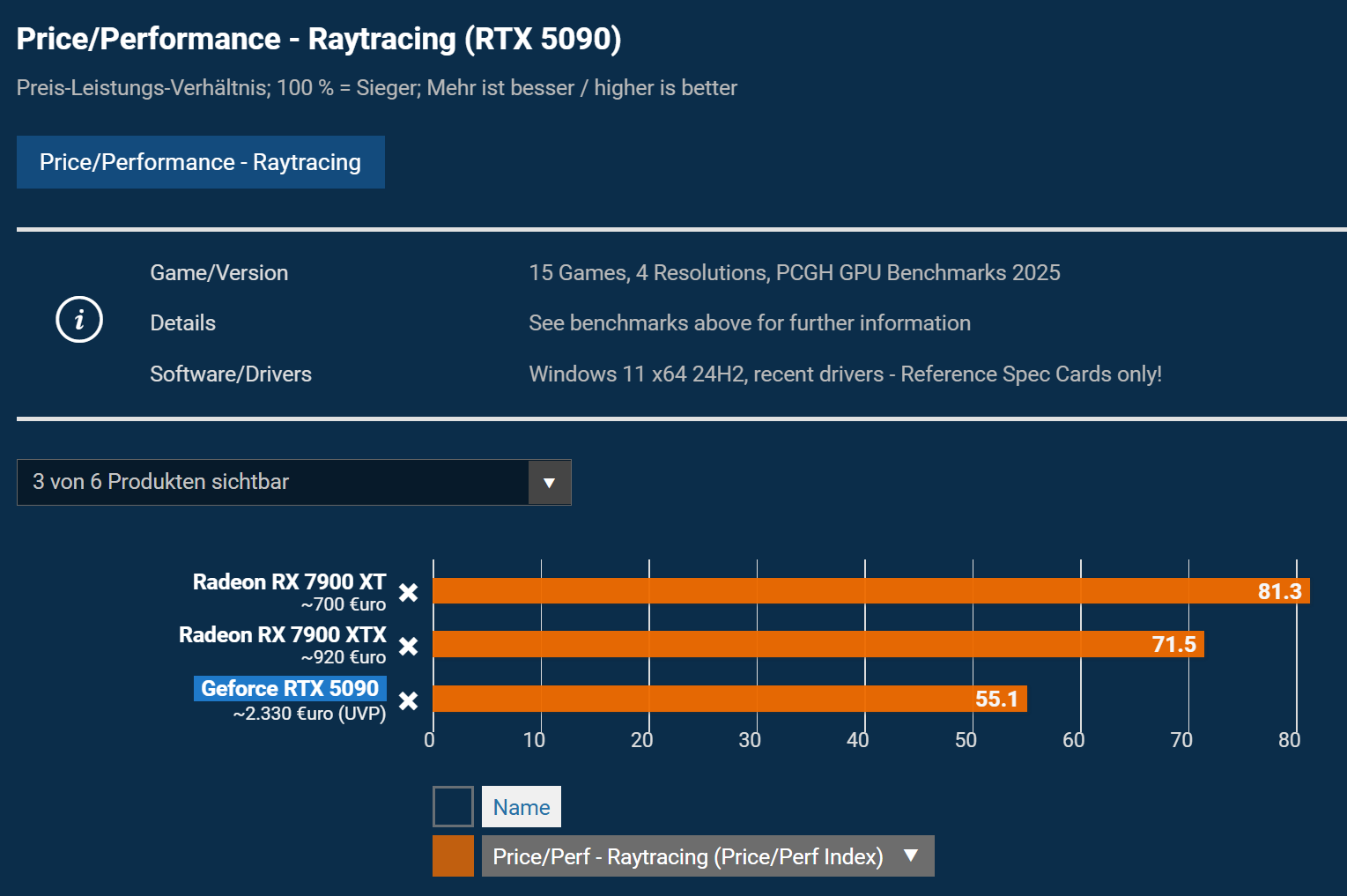
Task: Open the Price/Perf - Raytracing index dropdown
Action: pyautogui.click(x=707, y=856)
